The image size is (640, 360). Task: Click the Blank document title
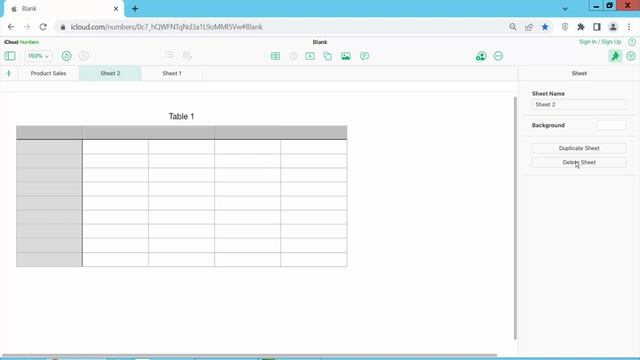click(320, 42)
